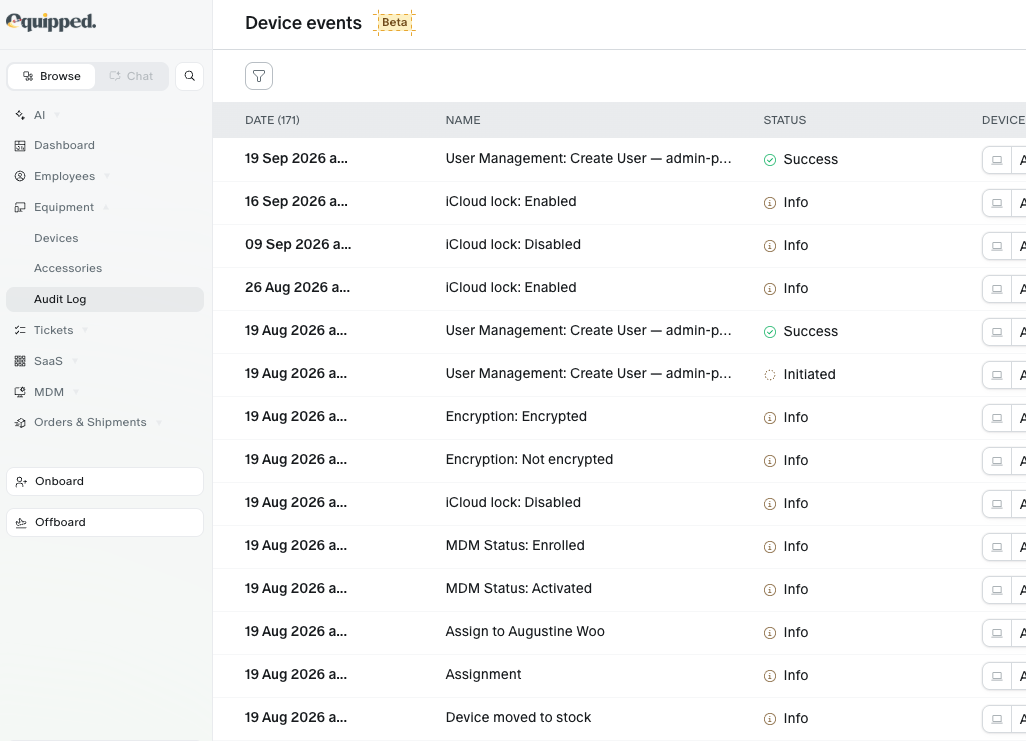
Task: Open the filter funnel button
Action: (x=259, y=76)
